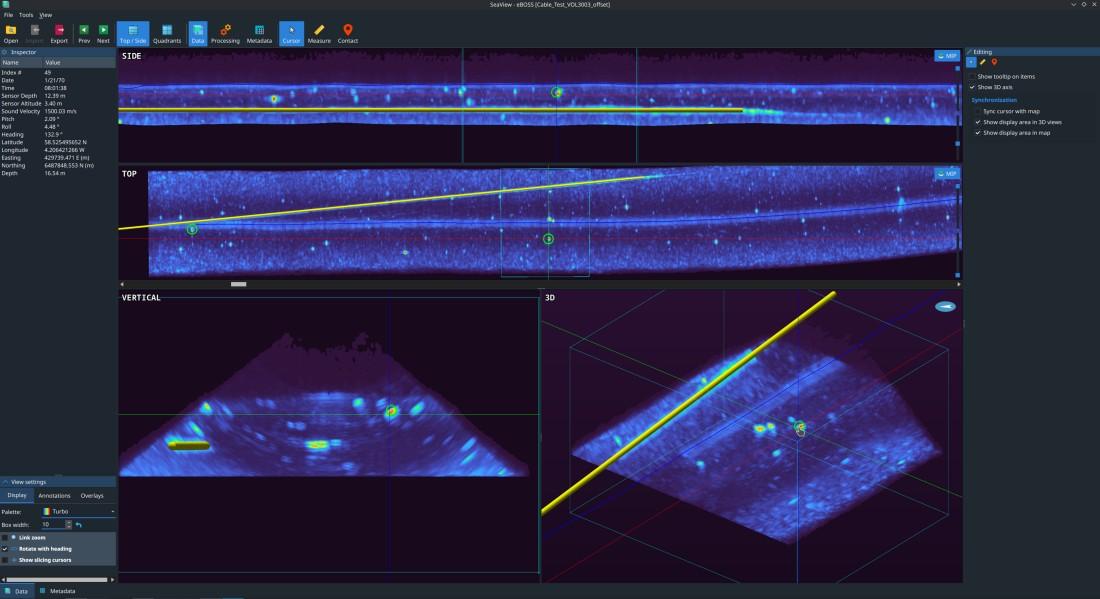Viewport: 1100px width, 599px height.
Task: Open the Palette dropdown showing Turbo
Action: tap(78, 511)
